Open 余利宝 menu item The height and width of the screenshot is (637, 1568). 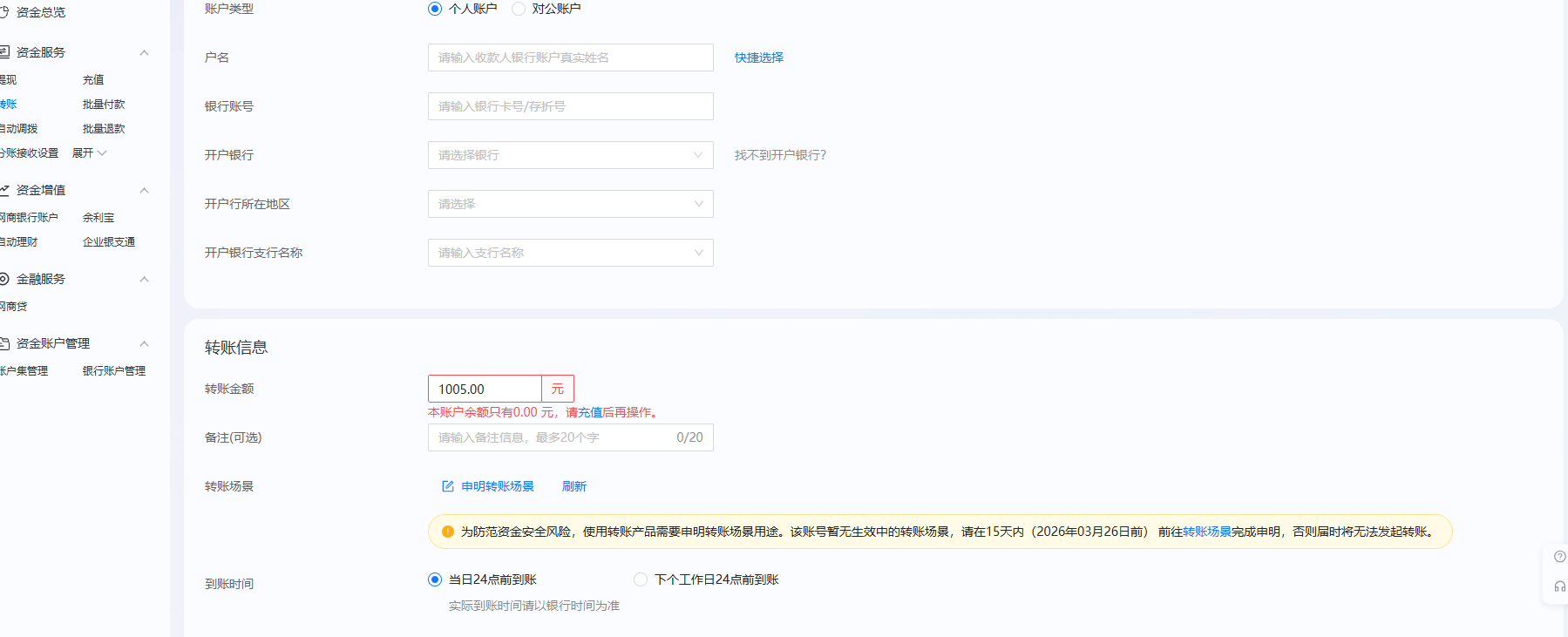coord(98,218)
